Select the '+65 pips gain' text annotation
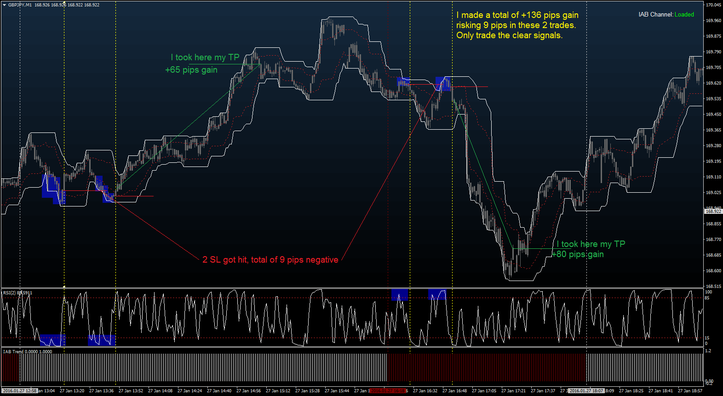The height and width of the screenshot is (396, 723). coord(191,71)
